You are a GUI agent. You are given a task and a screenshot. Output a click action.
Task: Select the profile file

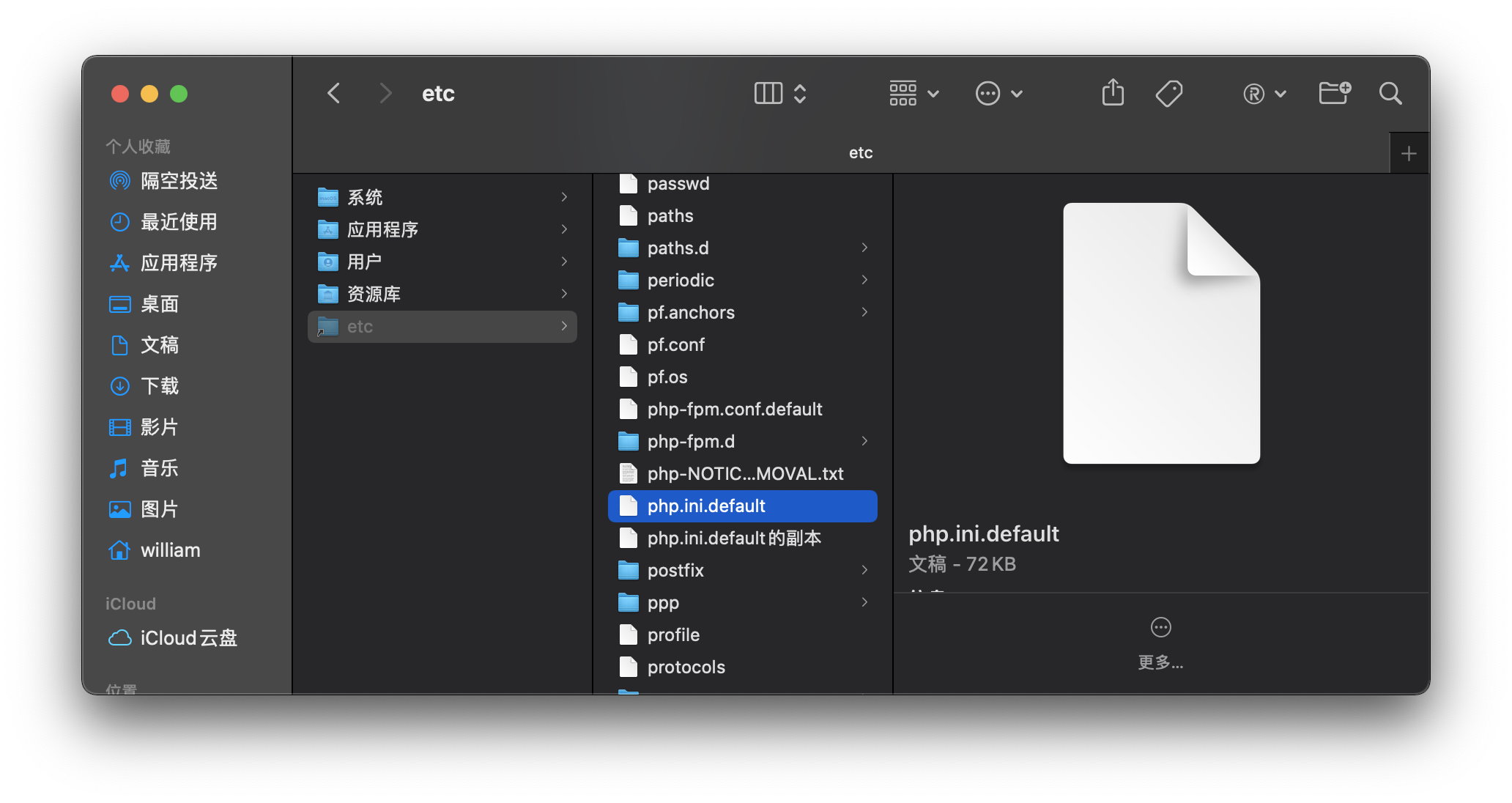click(x=743, y=635)
